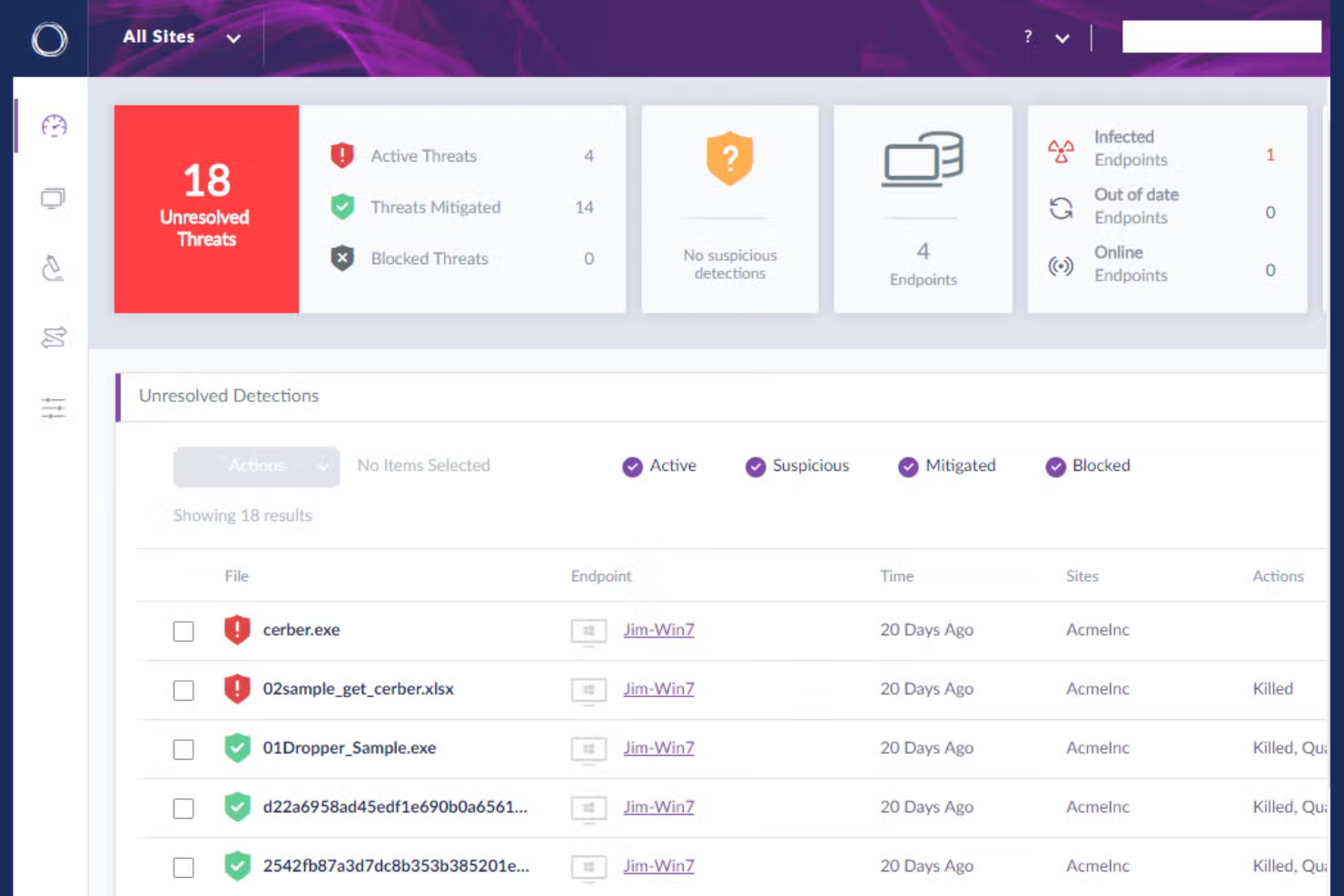Click the SentinelOne logo top left
Screen dimensions: 1344x896
(50, 36)
